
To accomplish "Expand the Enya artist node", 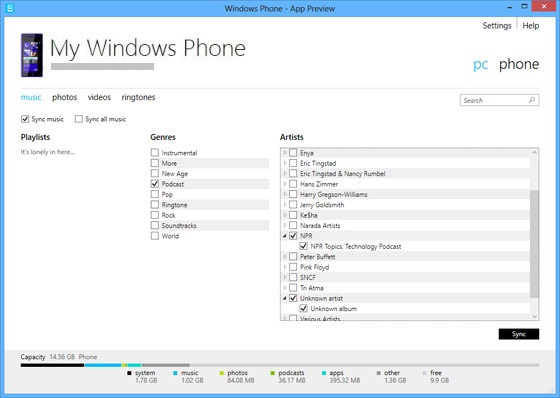I will [x=285, y=153].
